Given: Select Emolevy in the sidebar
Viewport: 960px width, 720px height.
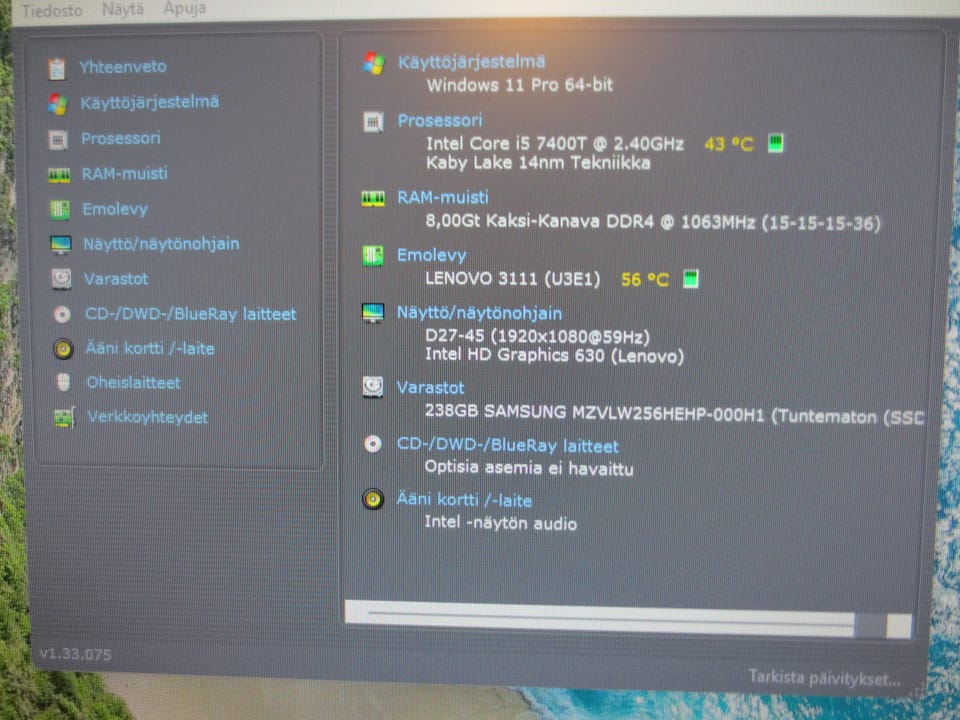Looking at the screenshot, I should (115, 209).
